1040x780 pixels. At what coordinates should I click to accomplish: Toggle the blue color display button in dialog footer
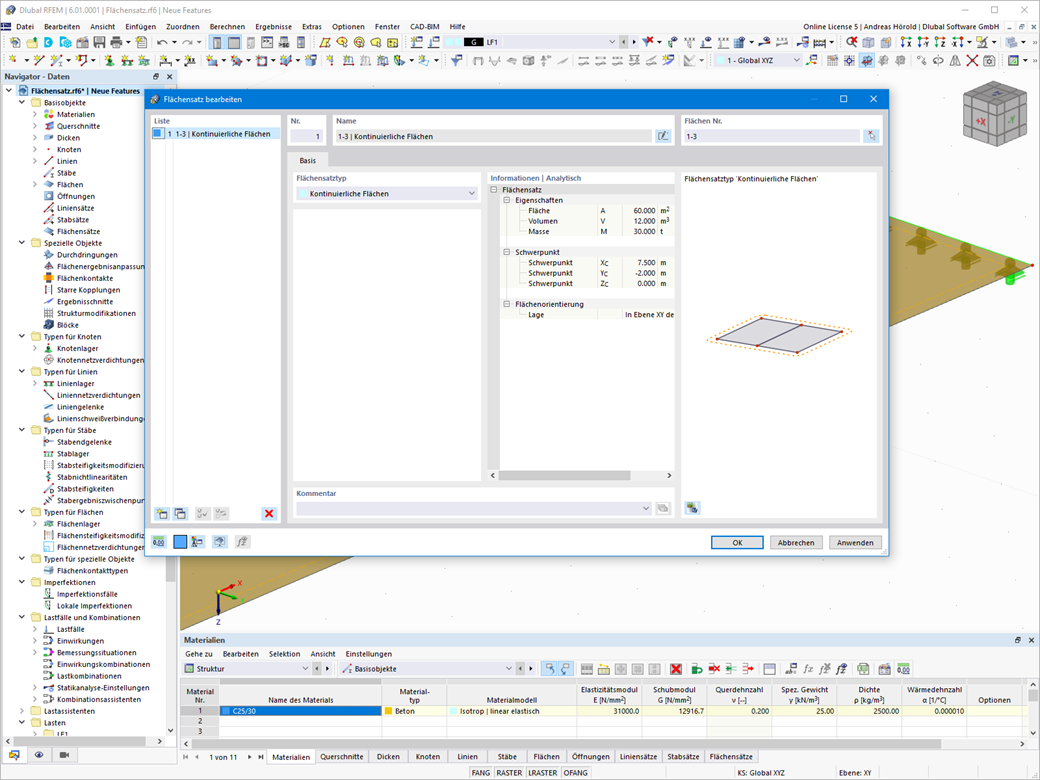point(180,542)
